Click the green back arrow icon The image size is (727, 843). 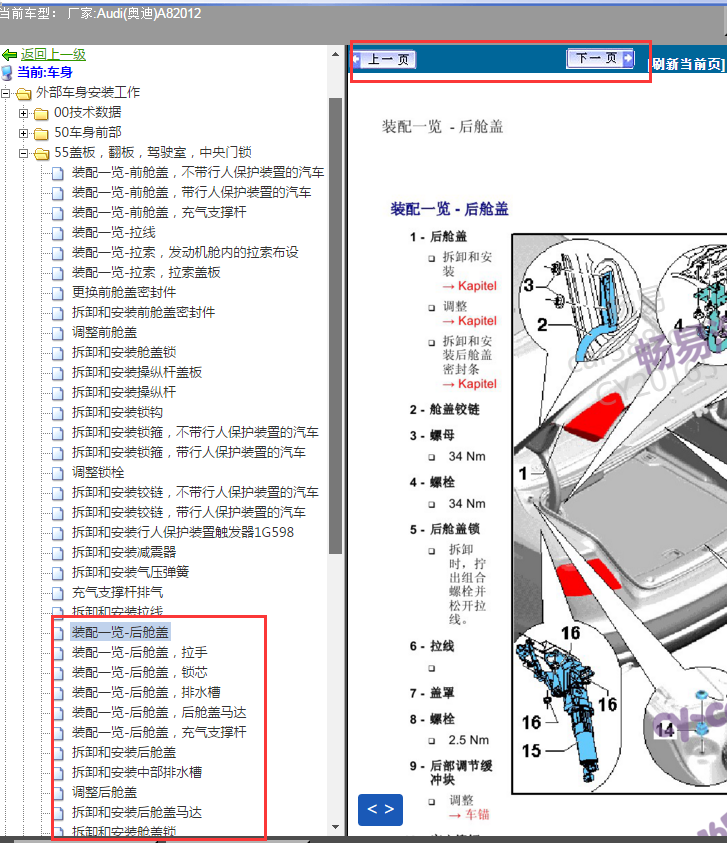[9, 54]
